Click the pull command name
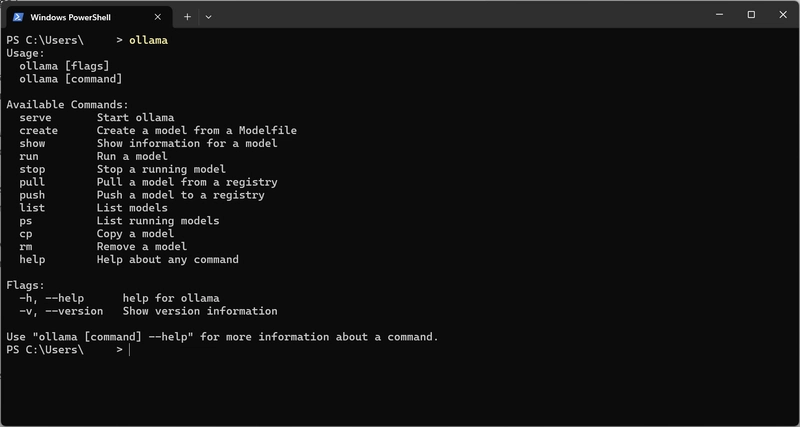 pyautogui.click(x=32, y=183)
